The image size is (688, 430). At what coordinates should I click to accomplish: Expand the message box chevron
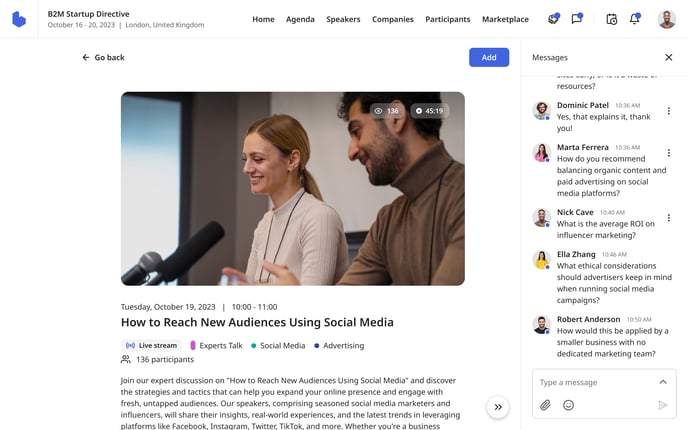(x=663, y=382)
